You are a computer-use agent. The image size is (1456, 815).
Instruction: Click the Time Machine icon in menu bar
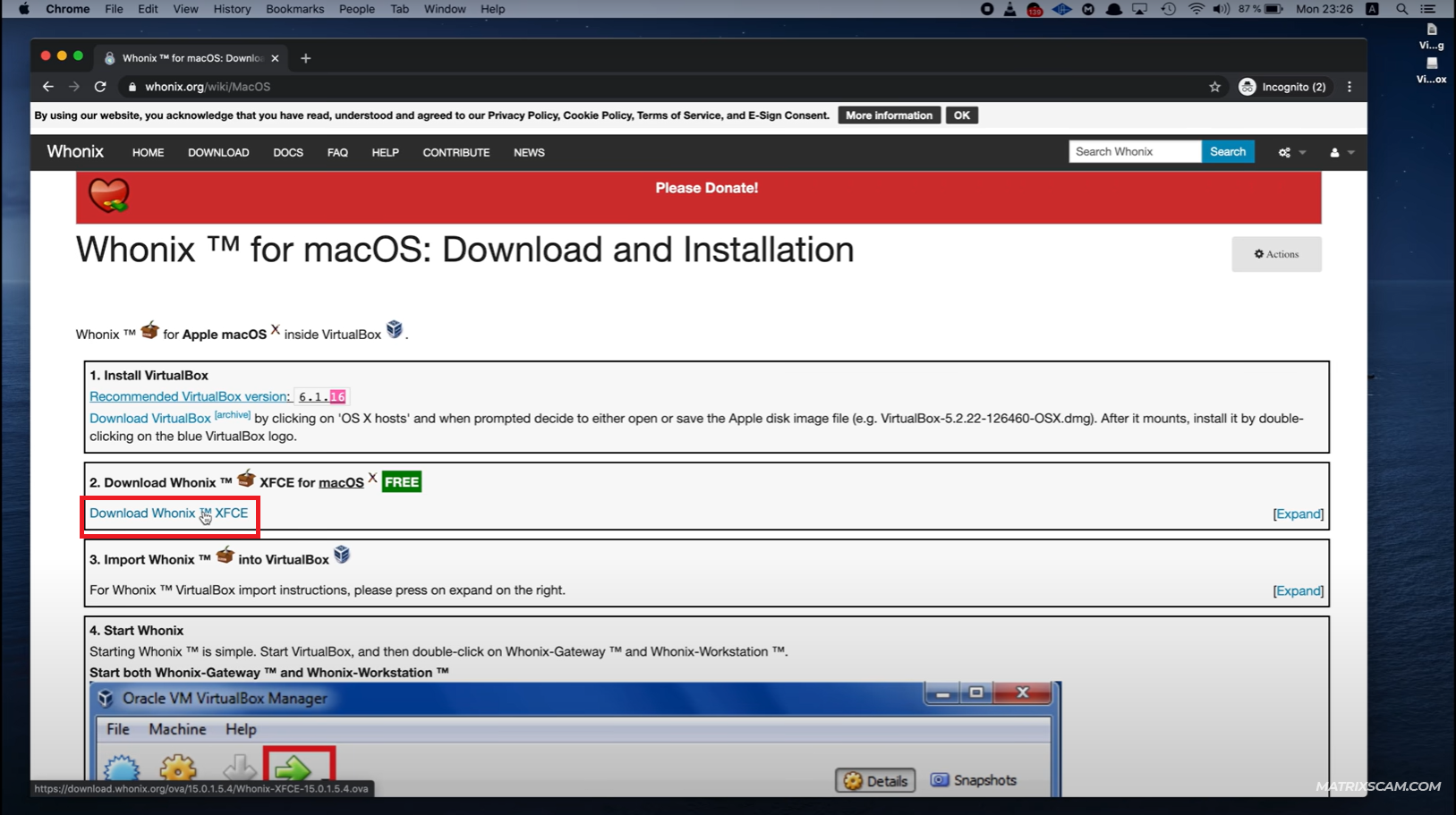pos(1168,9)
